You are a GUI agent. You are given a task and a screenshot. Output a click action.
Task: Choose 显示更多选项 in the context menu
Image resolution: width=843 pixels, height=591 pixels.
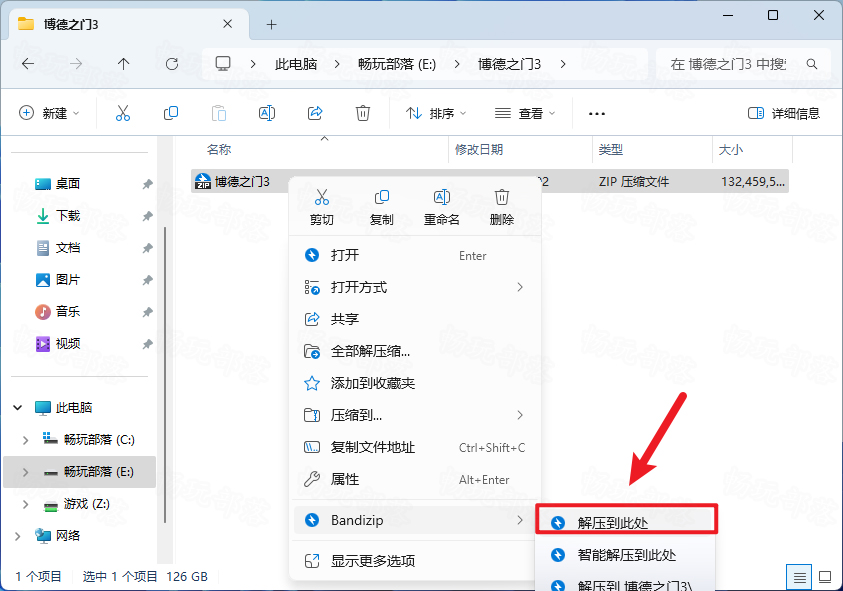415,561
